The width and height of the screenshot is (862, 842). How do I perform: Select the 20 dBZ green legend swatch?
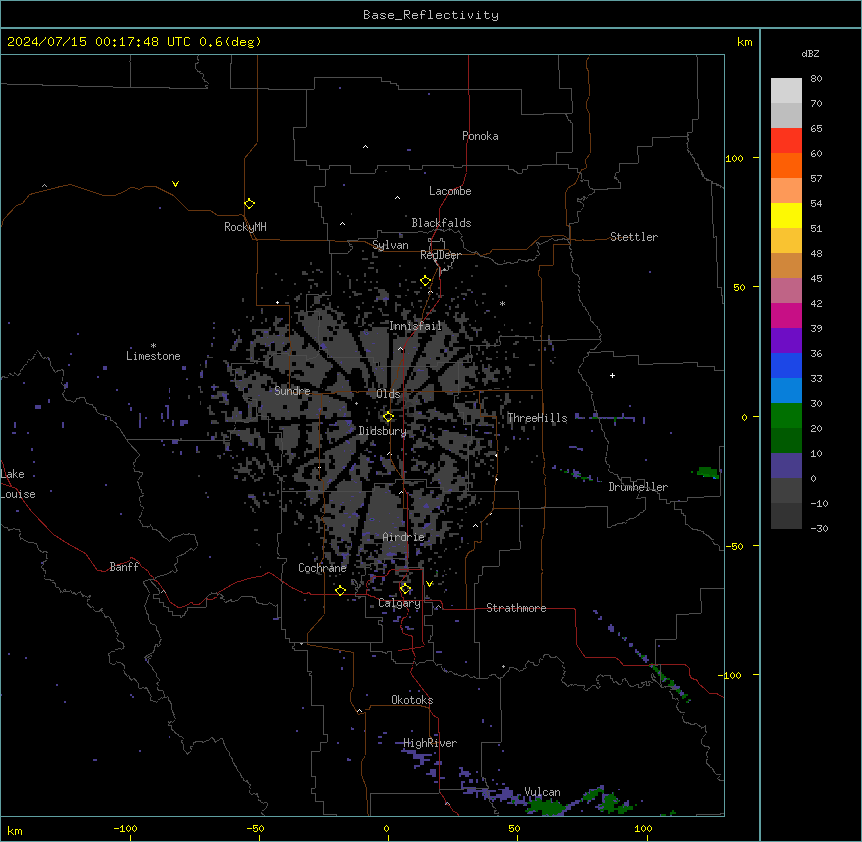[x=786, y=416]
